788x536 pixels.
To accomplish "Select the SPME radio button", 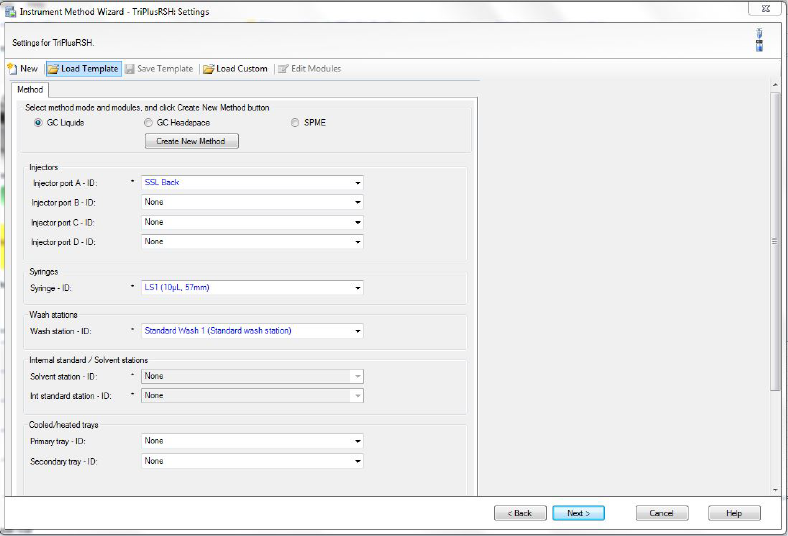I will [295, 123].
